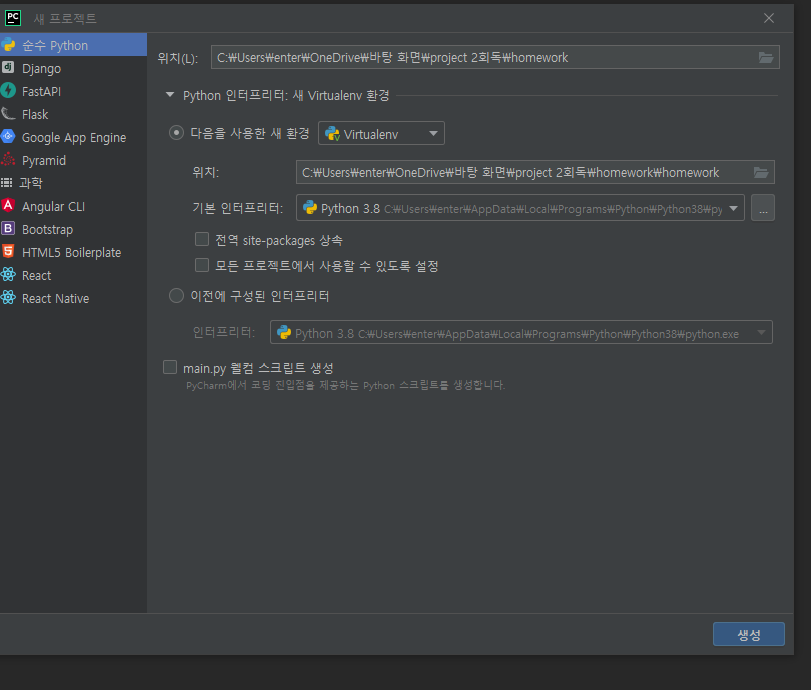Select 이전에 구성된 인터프리터 radio button
Screen dimensions: 811x690
(x=176, y=296)
